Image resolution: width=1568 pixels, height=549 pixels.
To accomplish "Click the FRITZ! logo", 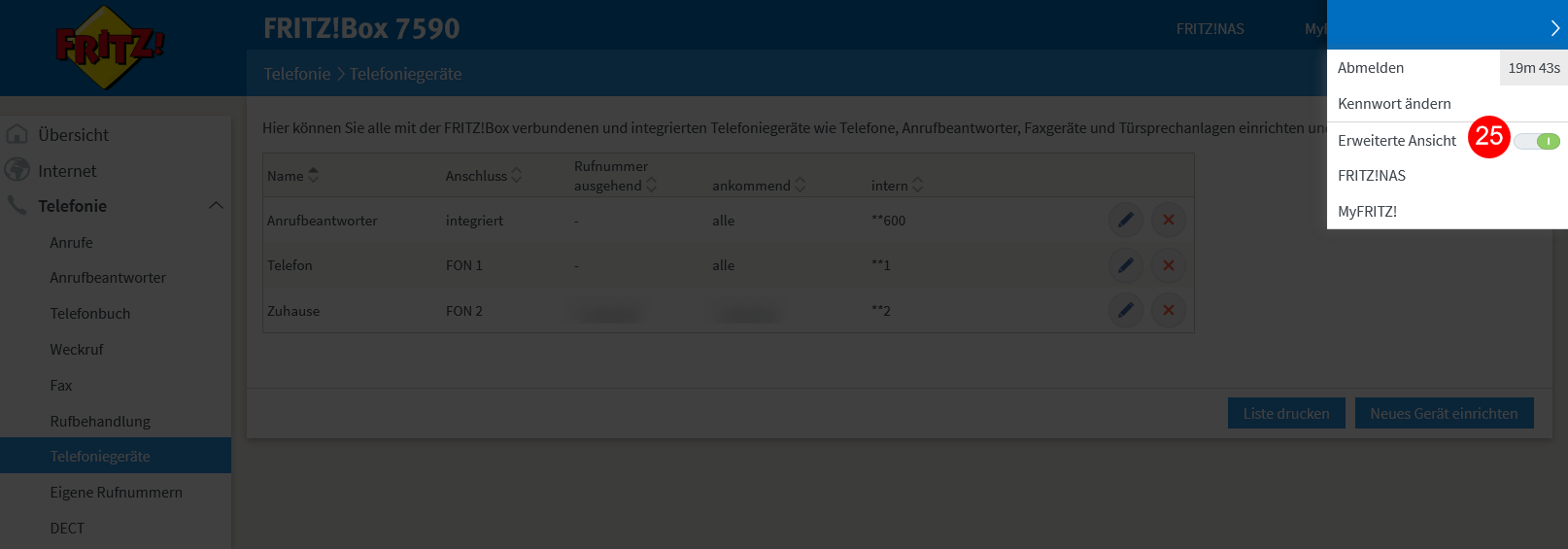I will coord(109,48).
